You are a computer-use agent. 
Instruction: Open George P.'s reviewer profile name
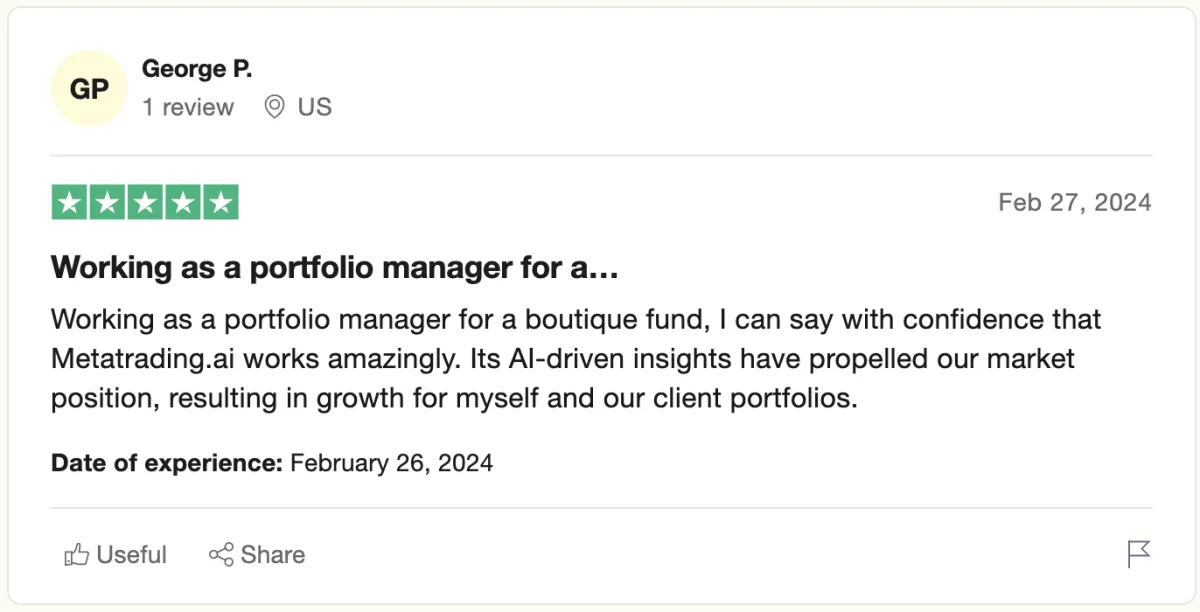(x=197, y=69)
